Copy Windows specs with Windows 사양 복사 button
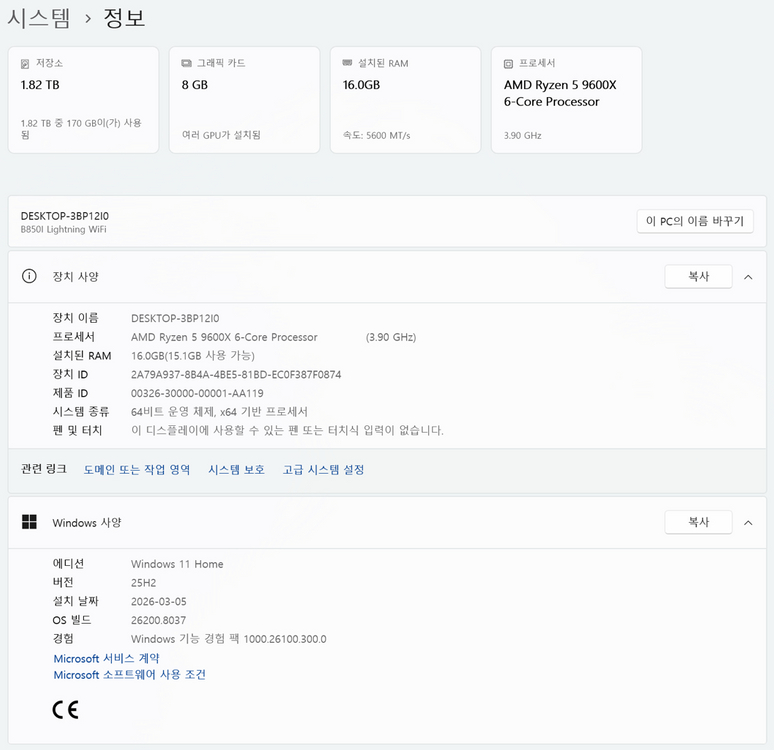 click(x=698, y=522)
